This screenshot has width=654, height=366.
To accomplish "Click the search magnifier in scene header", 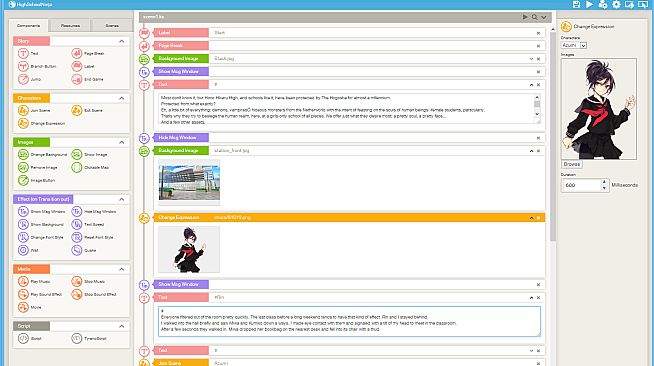I will pyautogui.click(x=534, y=17).
